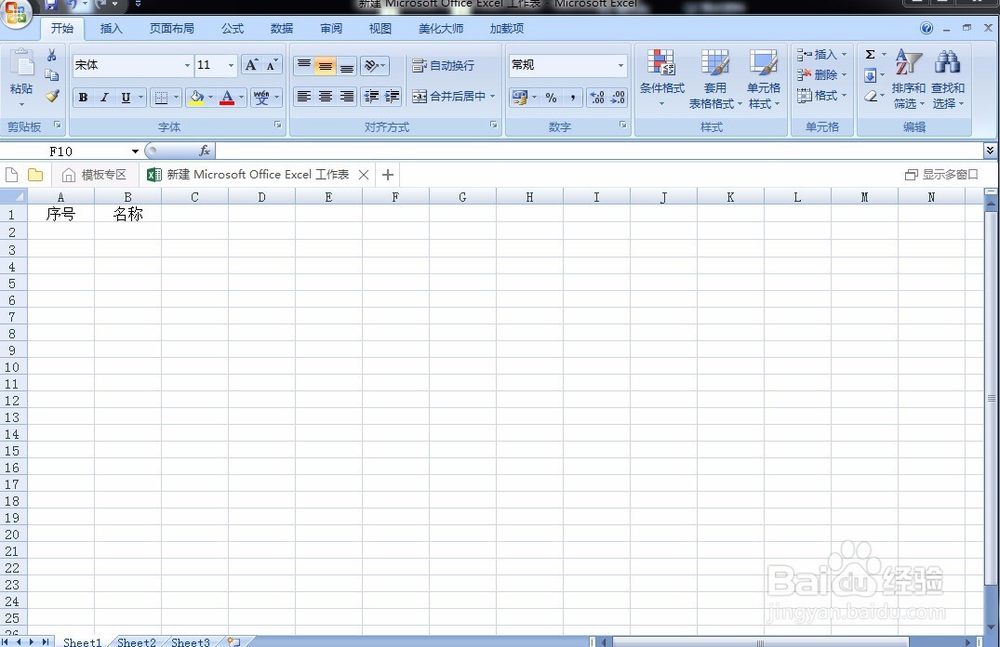The width and height of the screenshot is (1000, 647).
Task: Apply comma thousands separator style
Action: click(x=573, y=98)
